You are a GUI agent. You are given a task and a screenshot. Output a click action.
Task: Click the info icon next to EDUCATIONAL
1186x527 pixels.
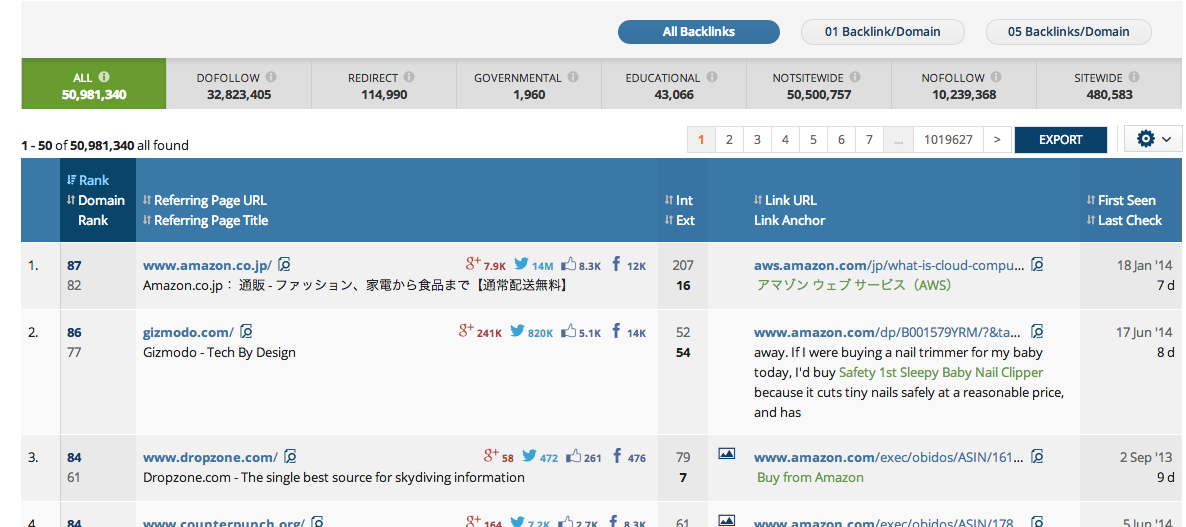[711, 77]
